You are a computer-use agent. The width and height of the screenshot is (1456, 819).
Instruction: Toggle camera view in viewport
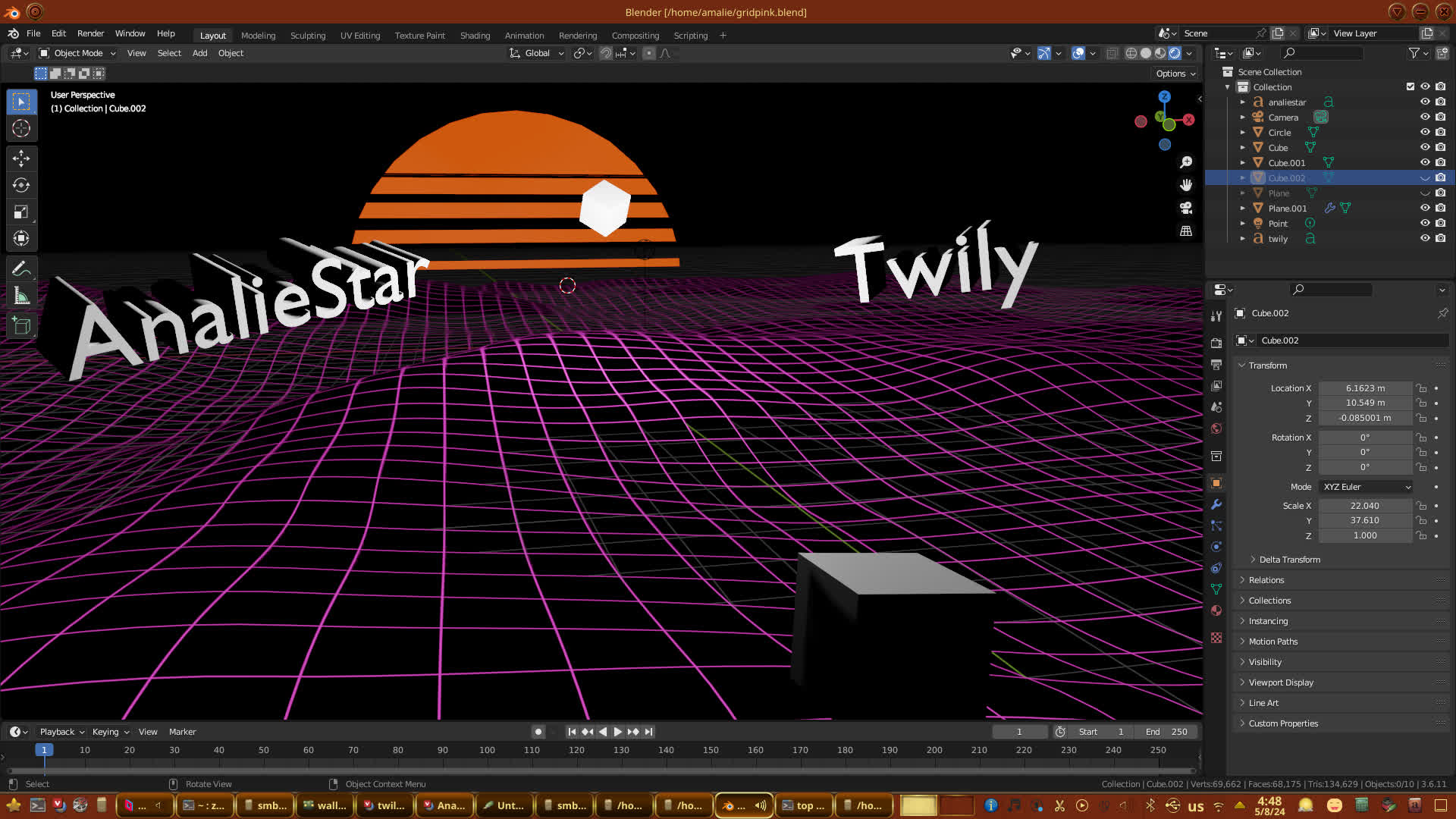click(x=1186, y=208)
